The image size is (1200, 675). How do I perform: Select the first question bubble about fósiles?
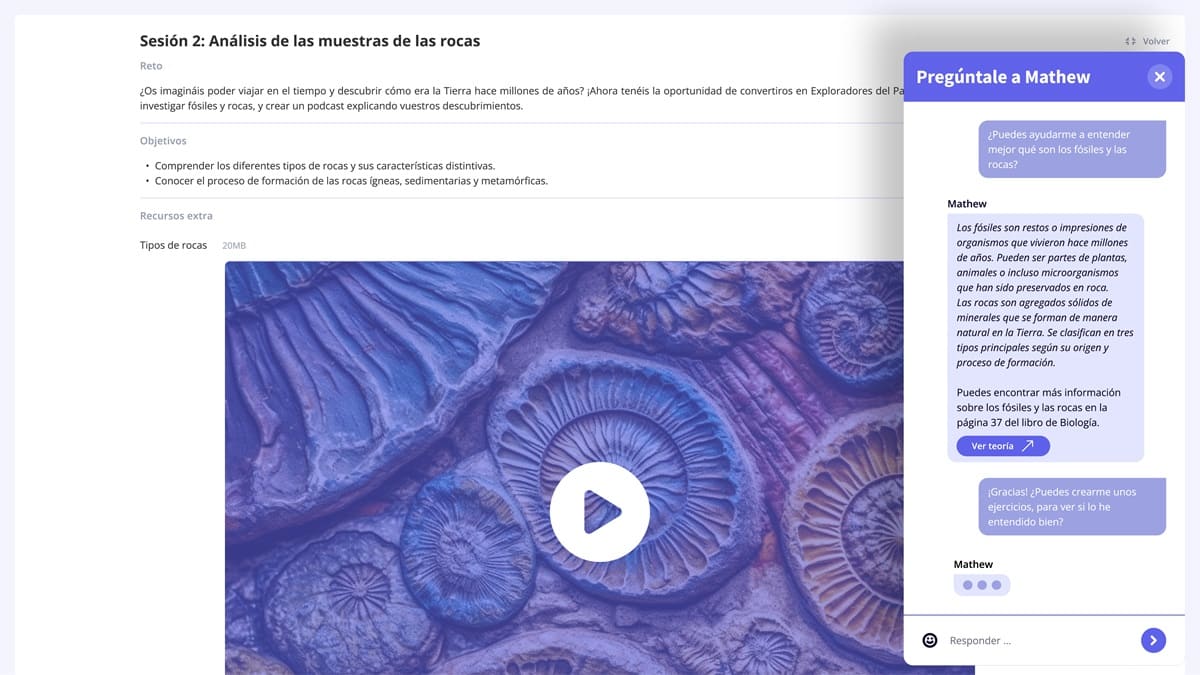pyautogui.click(x=1057, y=149)
